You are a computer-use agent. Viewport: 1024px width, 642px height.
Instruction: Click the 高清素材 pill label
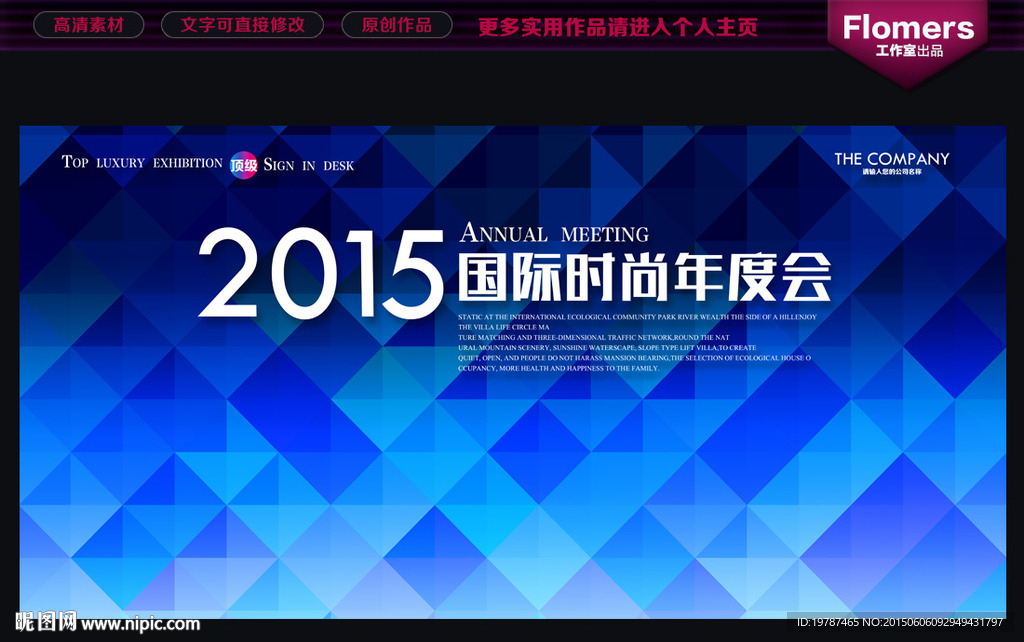point(88,25)
